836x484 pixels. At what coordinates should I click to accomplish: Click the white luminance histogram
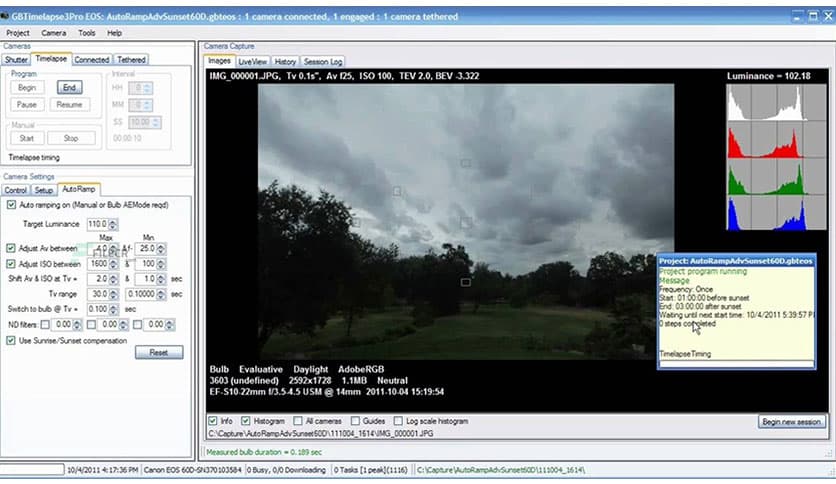(x=776, y=102)
